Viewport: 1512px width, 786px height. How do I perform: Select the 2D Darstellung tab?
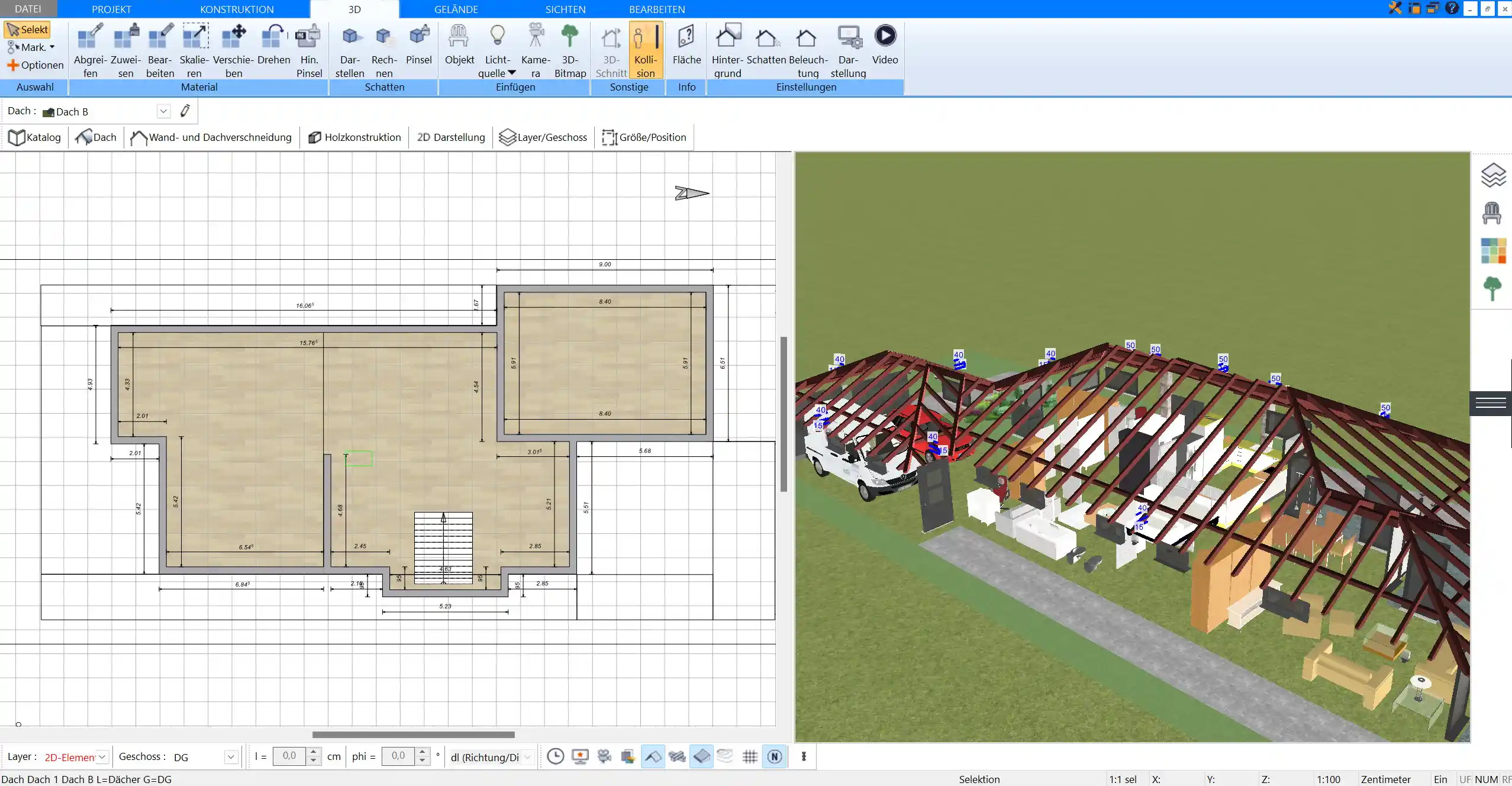[x=451, y=137]
